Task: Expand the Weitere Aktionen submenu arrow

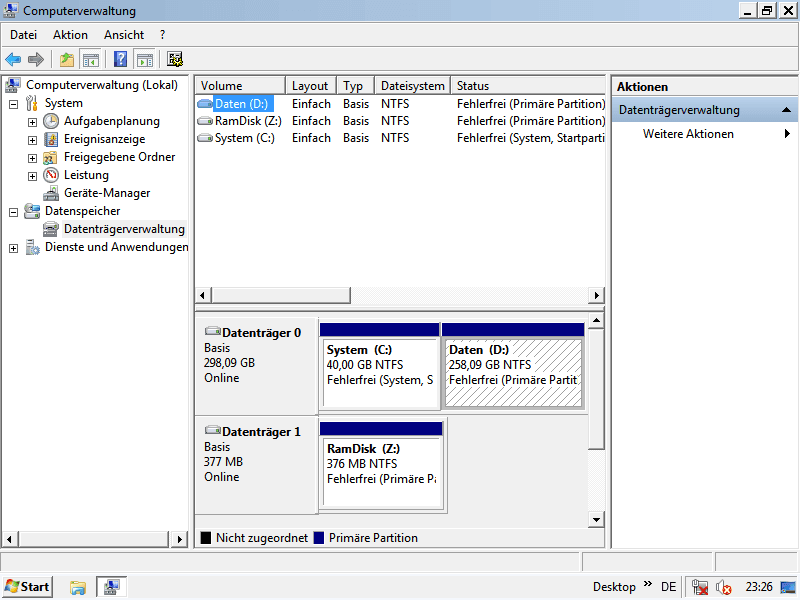Action: [x=787, y=134]
